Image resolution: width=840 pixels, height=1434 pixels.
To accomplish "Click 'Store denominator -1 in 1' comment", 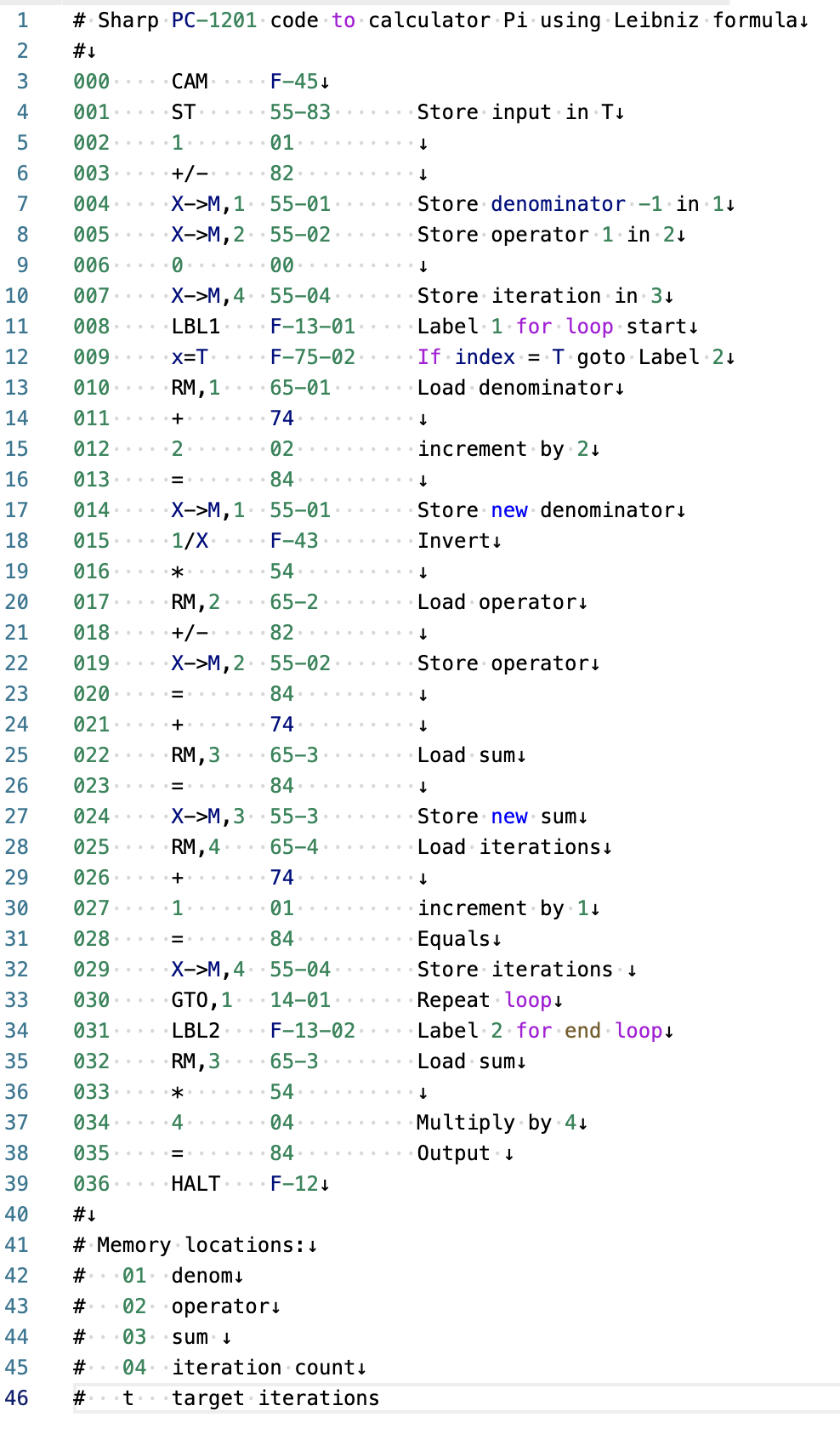I will pyautogui.click(x=570, y=204).
